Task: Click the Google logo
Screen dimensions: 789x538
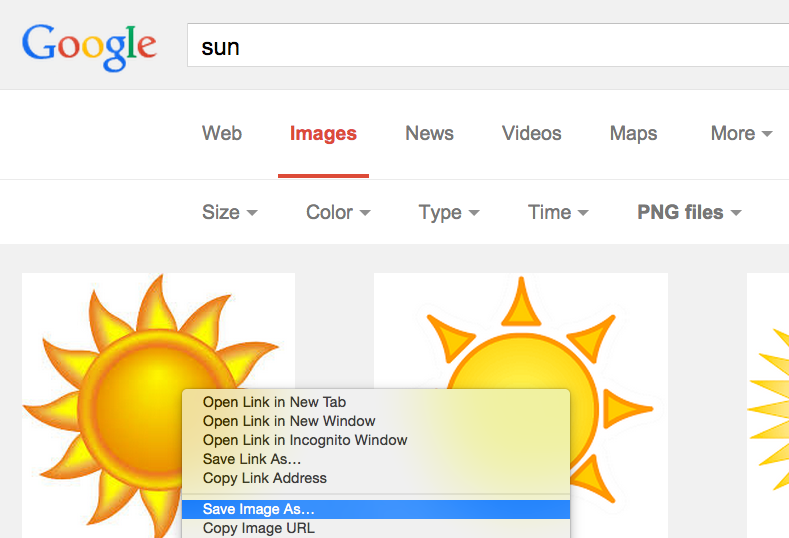Action: point(89,45)
